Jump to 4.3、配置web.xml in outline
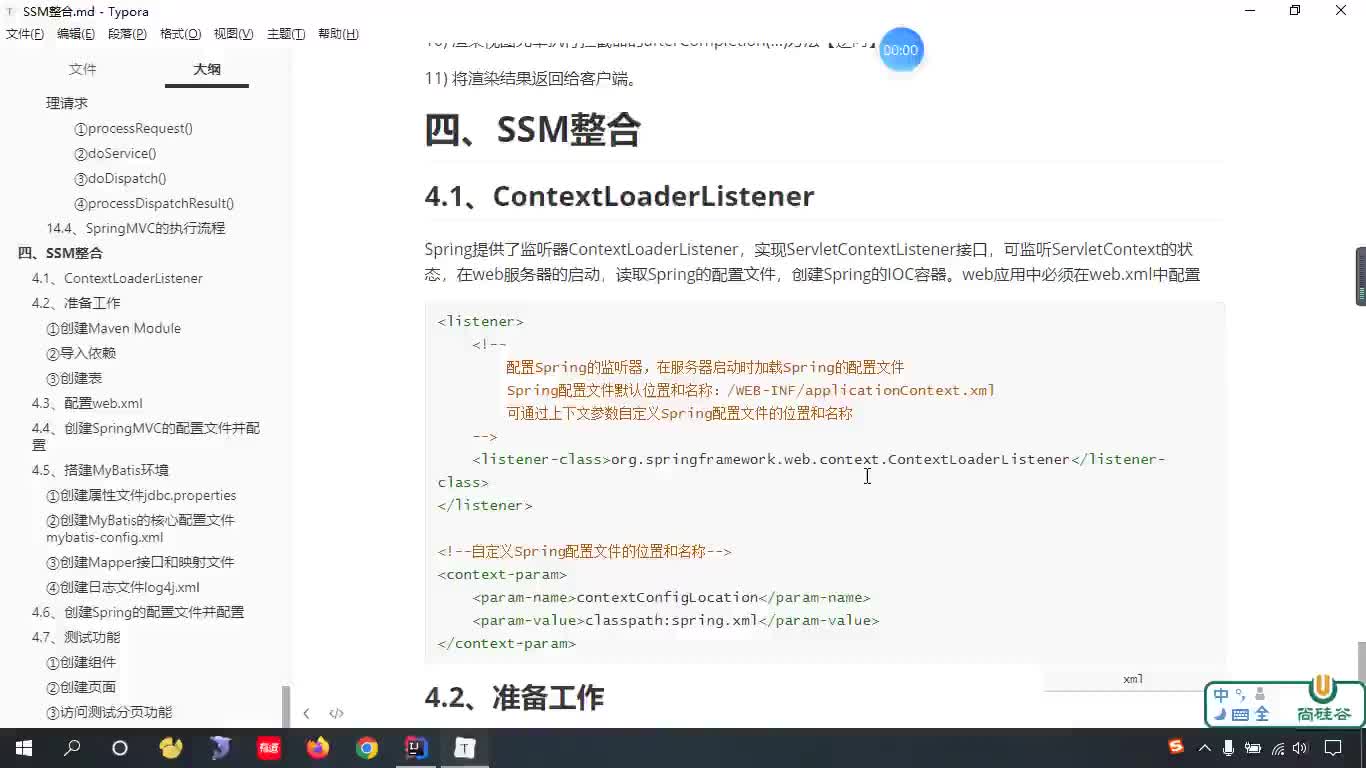This screenshot has width=1366, height=768. 87,403
